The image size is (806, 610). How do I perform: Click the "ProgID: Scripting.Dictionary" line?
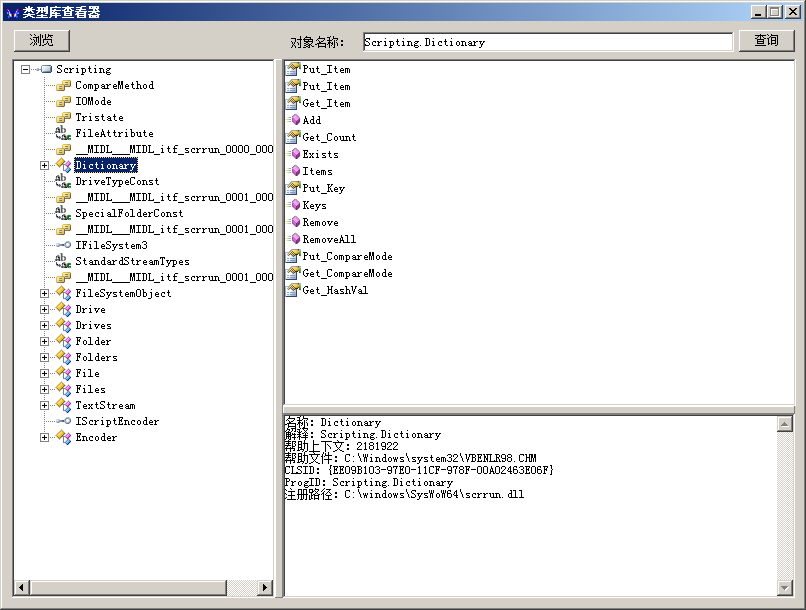[x=369, y=483]
